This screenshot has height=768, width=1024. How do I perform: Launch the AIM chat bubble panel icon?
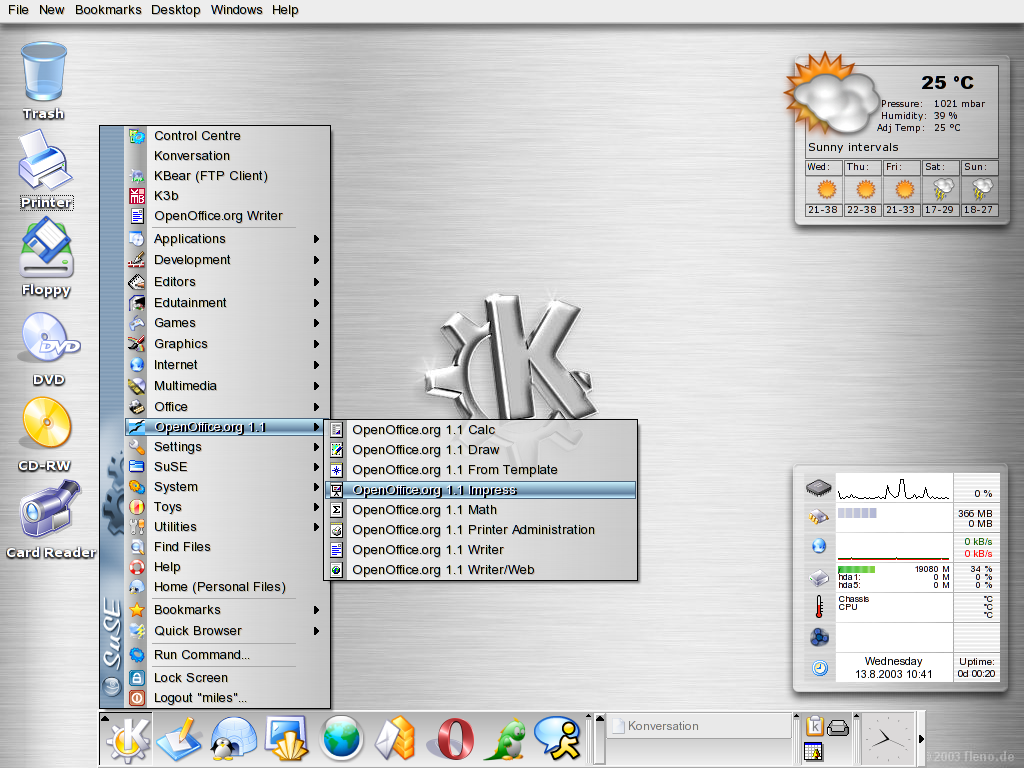pos(558,739)
